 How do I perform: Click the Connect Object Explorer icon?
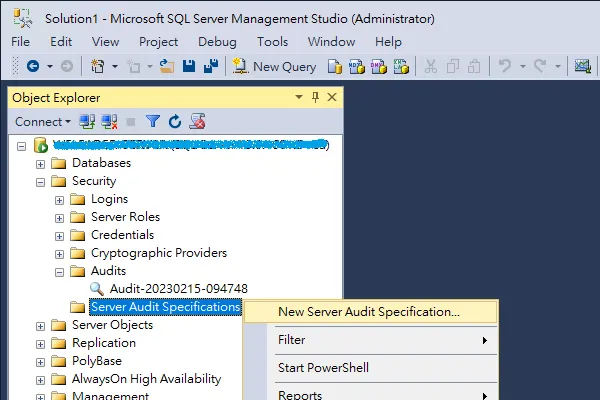click(87, 122)
